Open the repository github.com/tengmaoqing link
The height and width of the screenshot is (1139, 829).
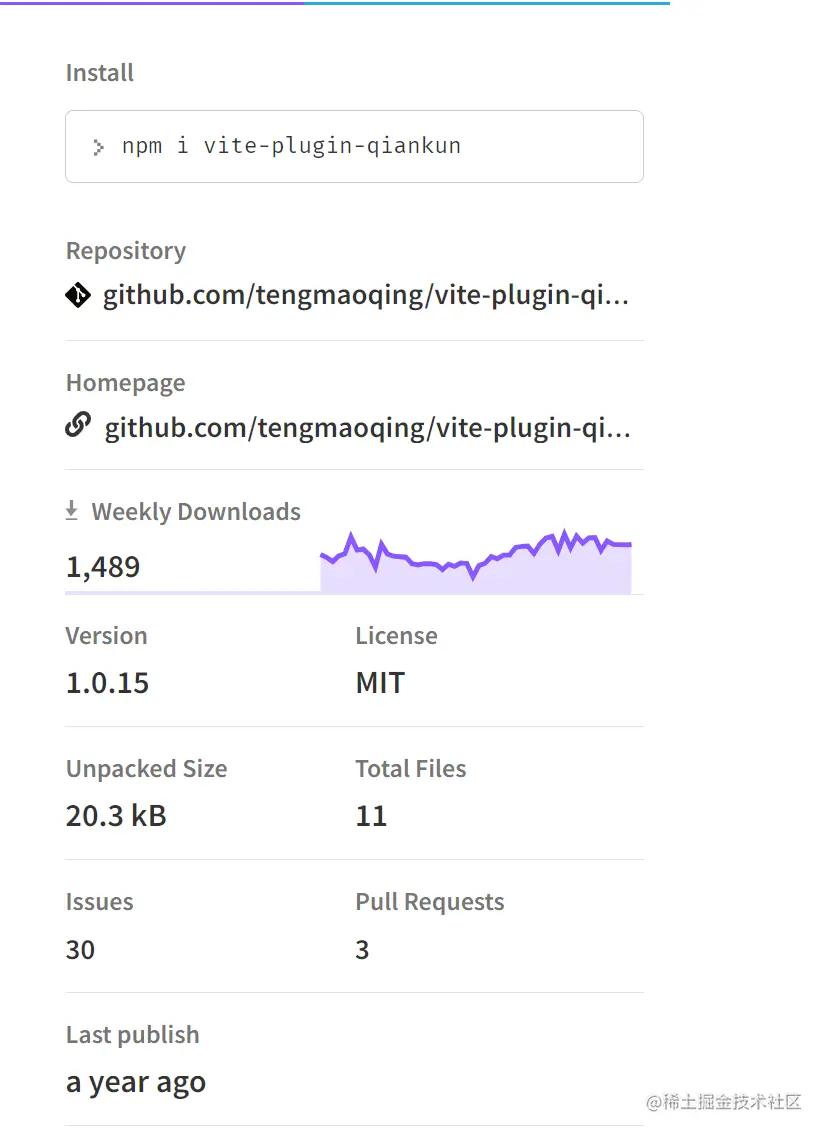click(366, 296)
